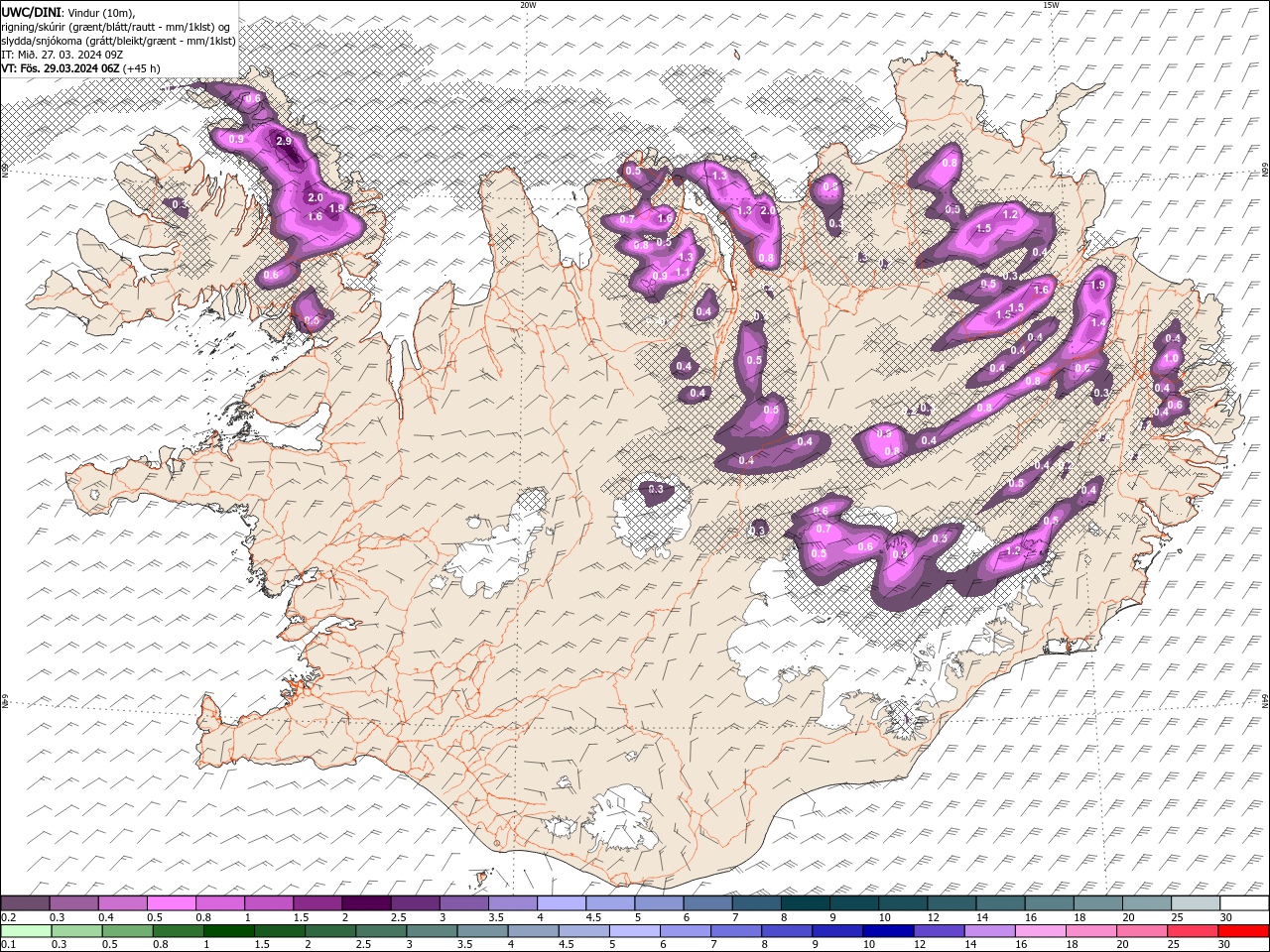Screen dimensions: 1270x952
Task: Click the 0.2–0.3 swatch in the purple snow scale
Action: 25,903
